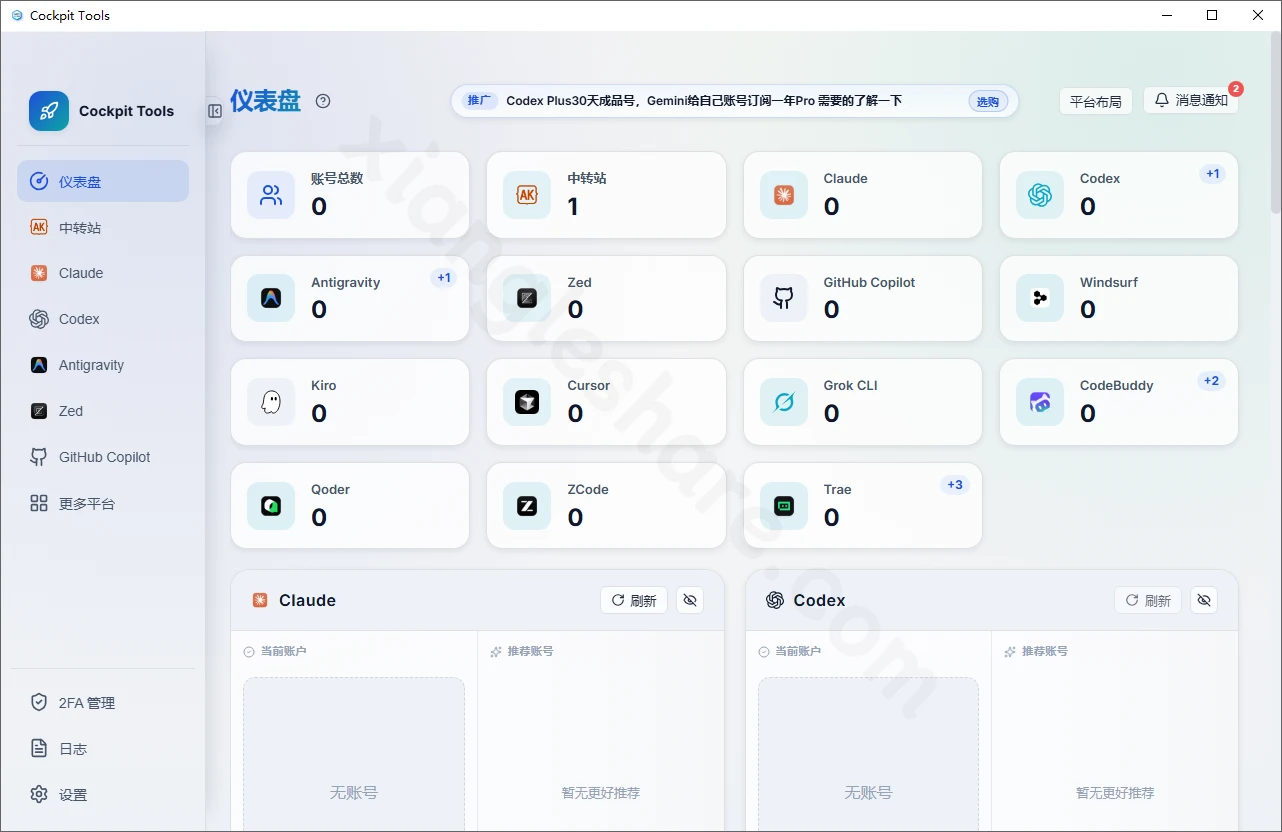
Task: Hide the Claude panel with eye icon
Action: point(690,600)
